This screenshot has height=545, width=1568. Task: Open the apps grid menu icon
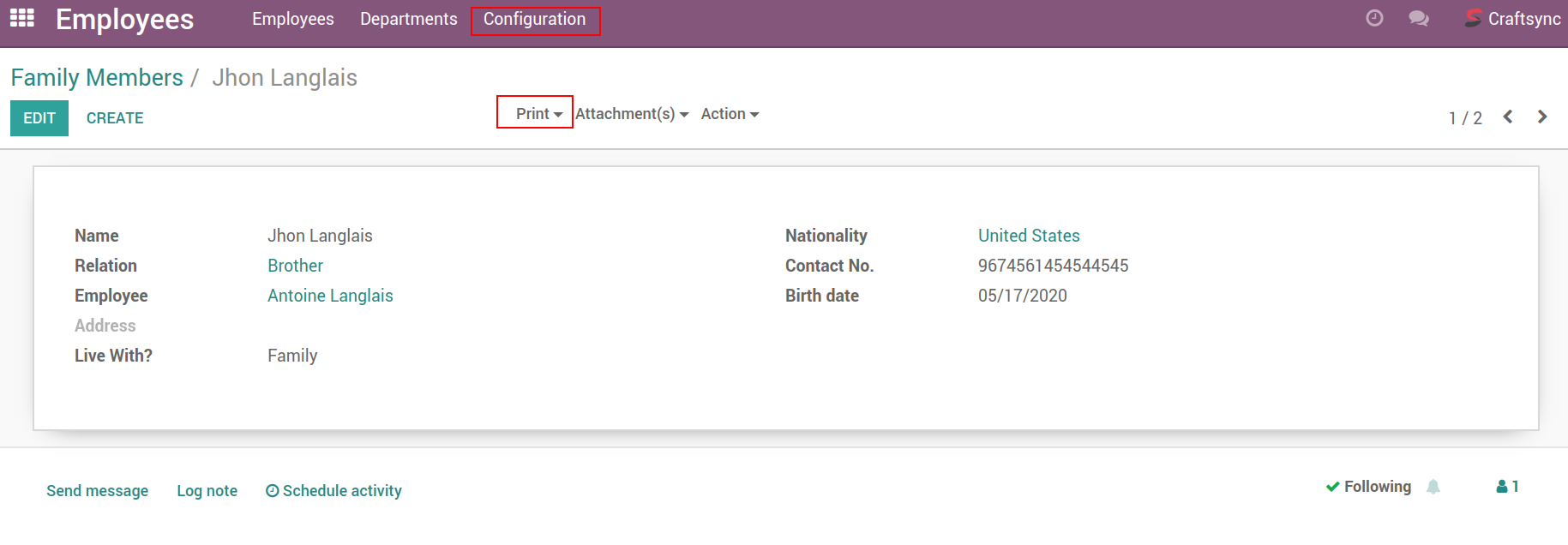coord(22,18)
